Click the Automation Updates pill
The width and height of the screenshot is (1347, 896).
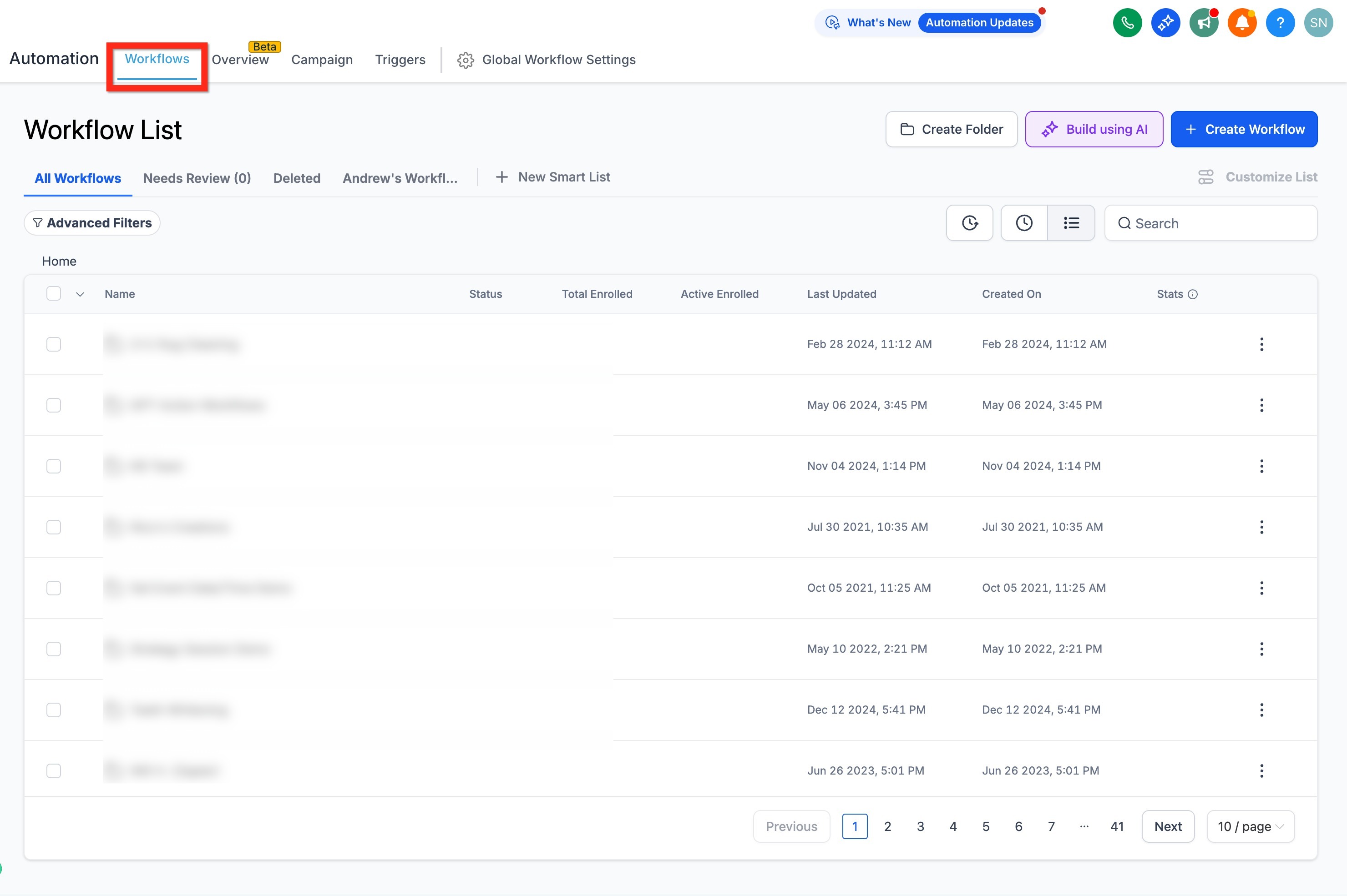click(x=979, y=23)
